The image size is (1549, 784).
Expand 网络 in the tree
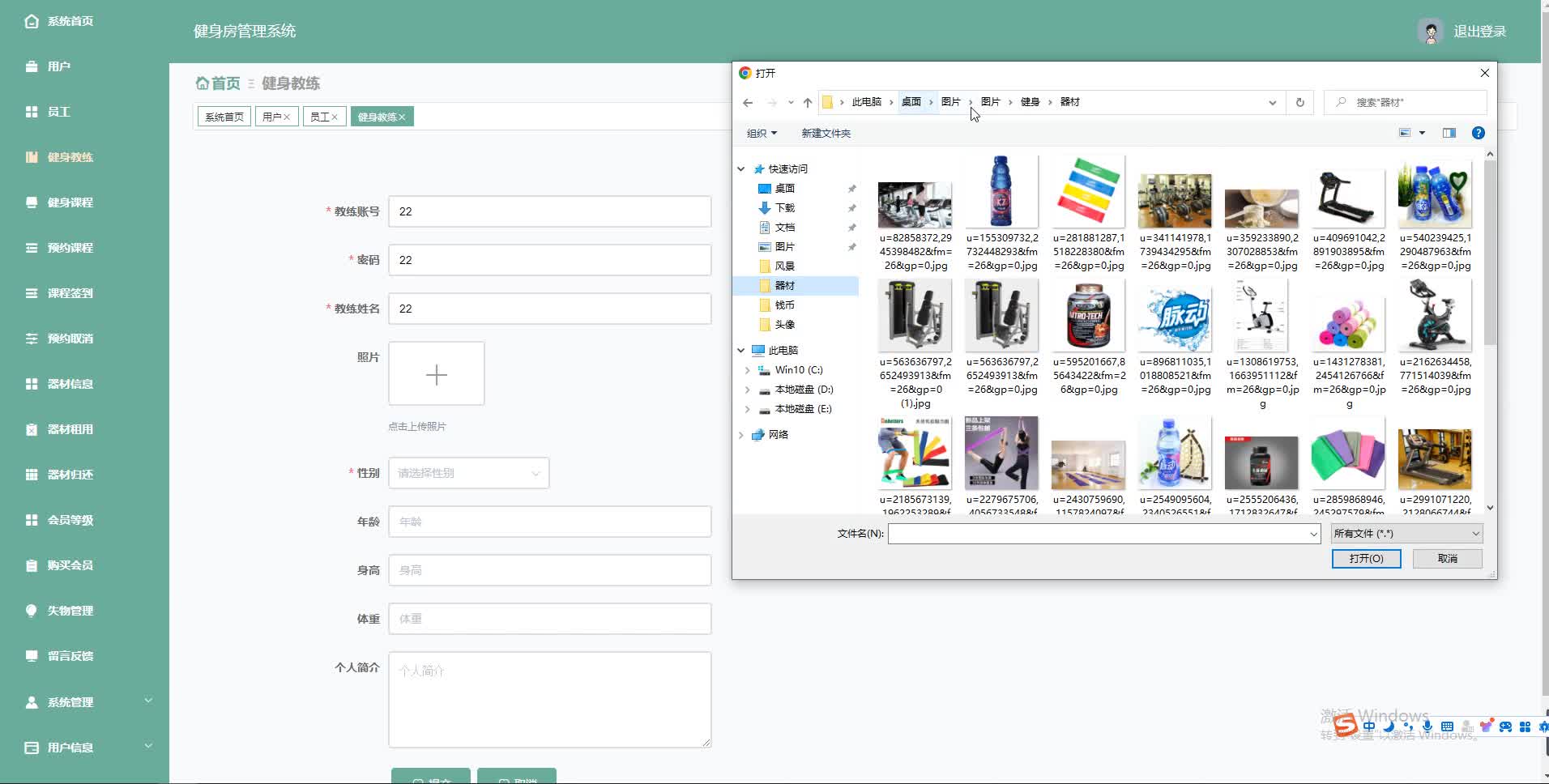[740, 435]
